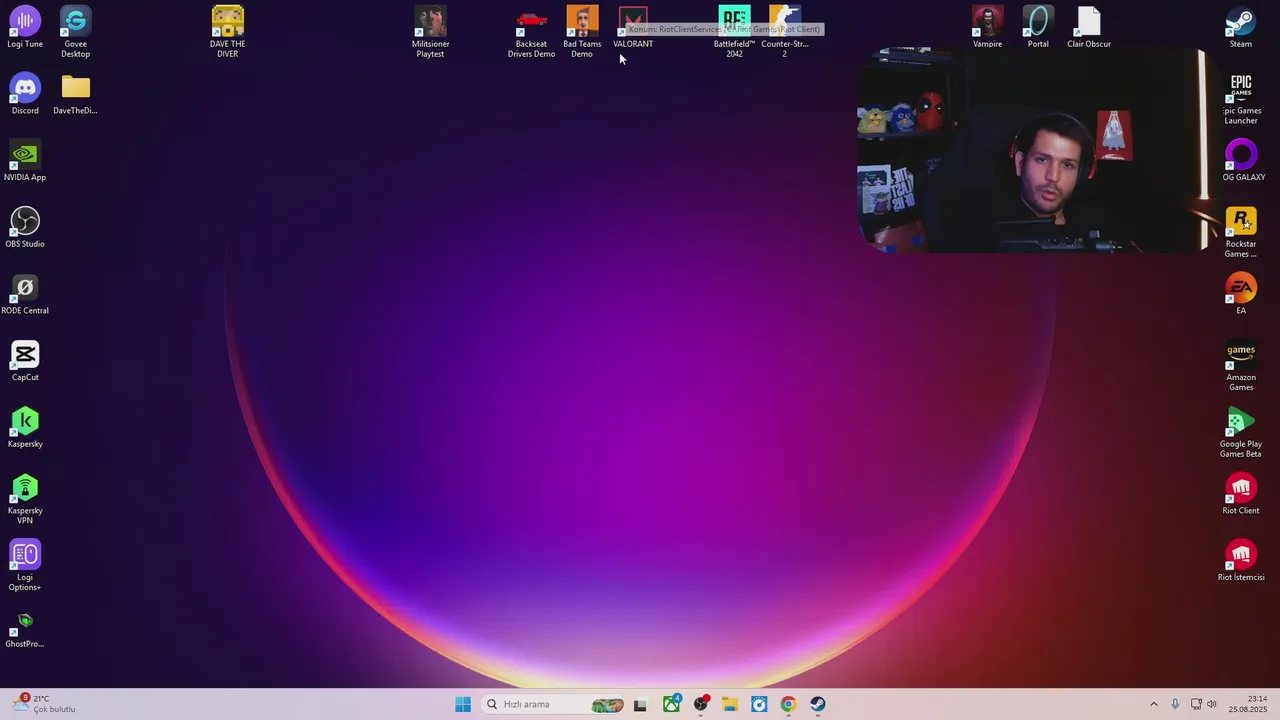
Task: Open the Xbox app from the taskbar
Action: 671,704
